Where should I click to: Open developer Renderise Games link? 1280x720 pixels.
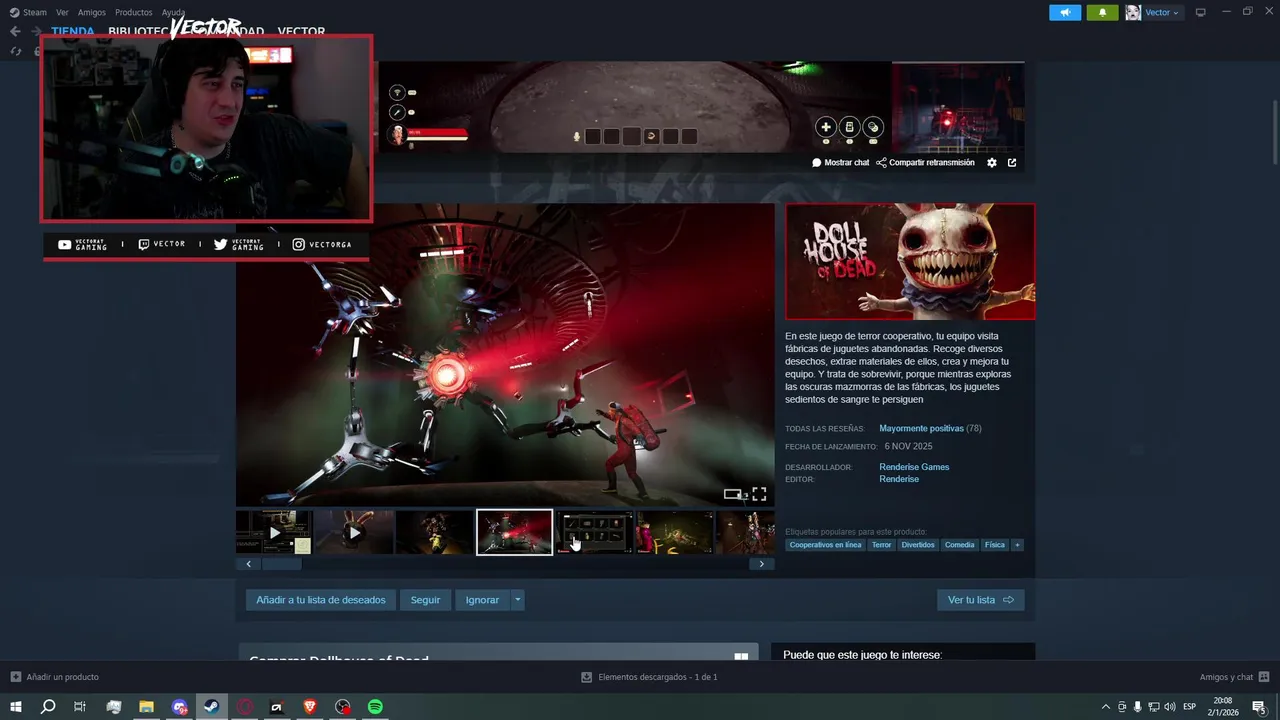coord(914,467)
